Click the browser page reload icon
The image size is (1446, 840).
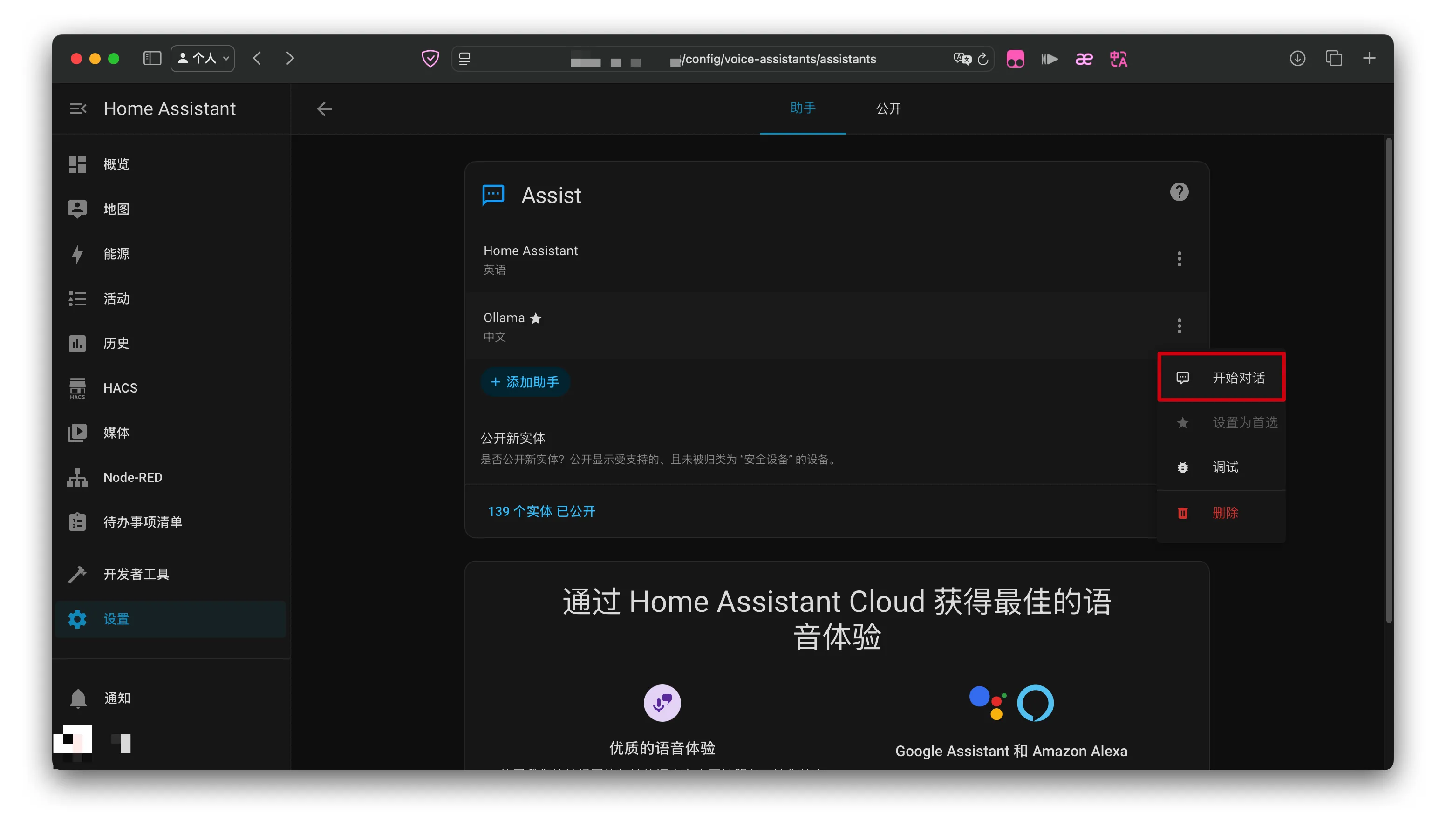point(982,59)
